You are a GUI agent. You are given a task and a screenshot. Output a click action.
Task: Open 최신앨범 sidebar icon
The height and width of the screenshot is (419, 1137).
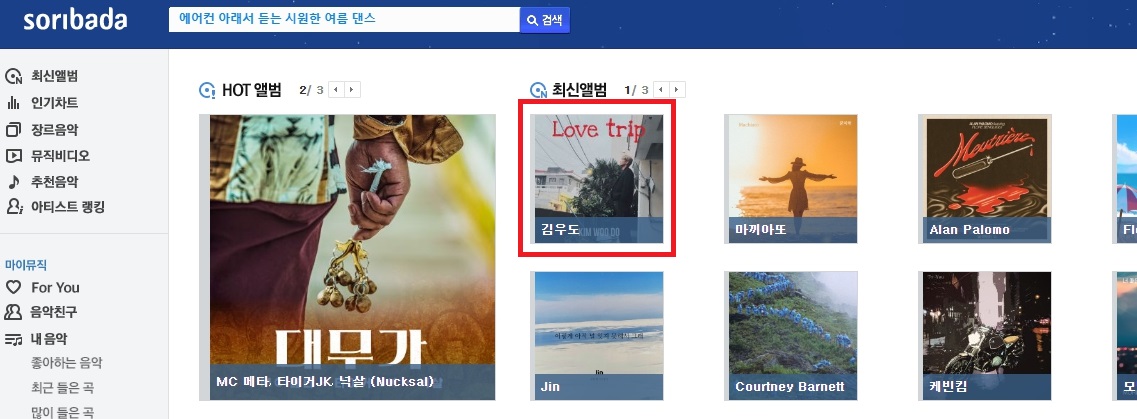pyautogui.click(x=14, y=77)
